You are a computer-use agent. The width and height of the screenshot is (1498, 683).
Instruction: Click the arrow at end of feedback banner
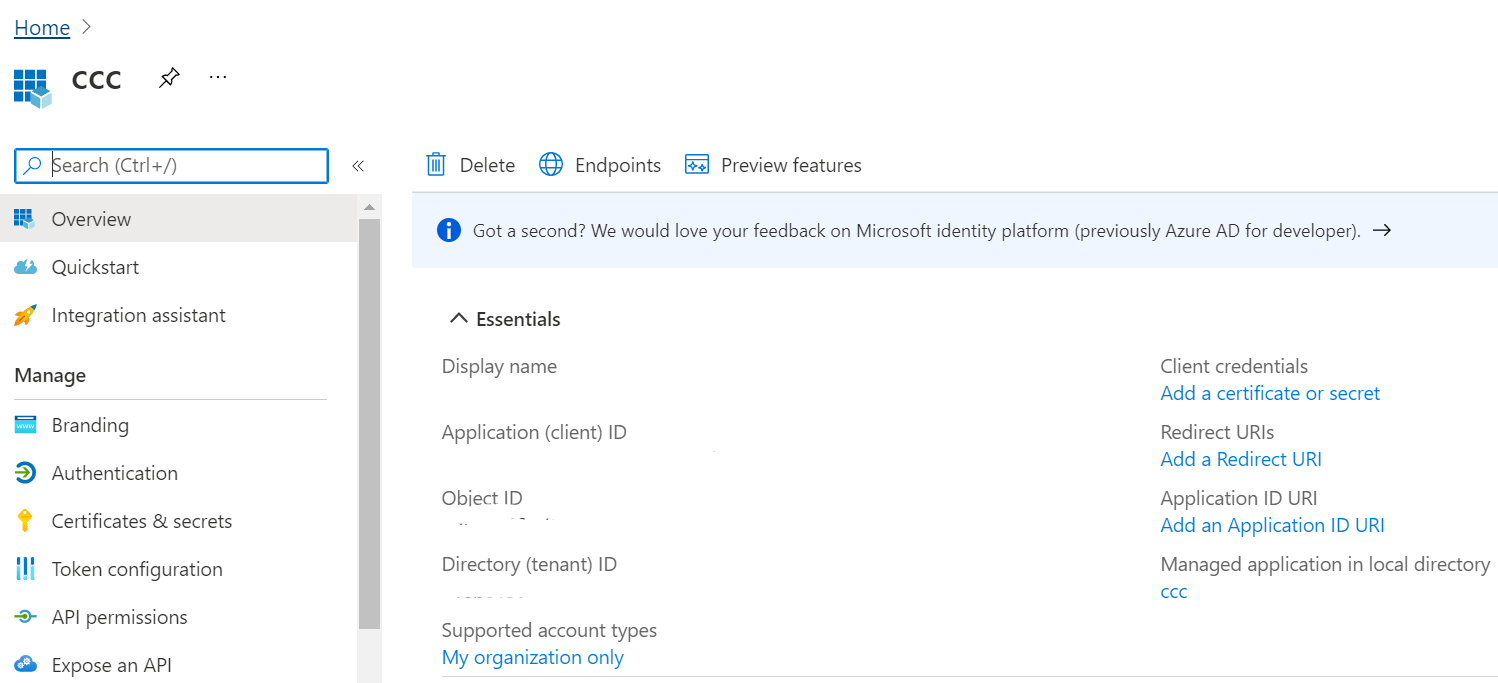pyautogui.click(x=1382, y=231)
